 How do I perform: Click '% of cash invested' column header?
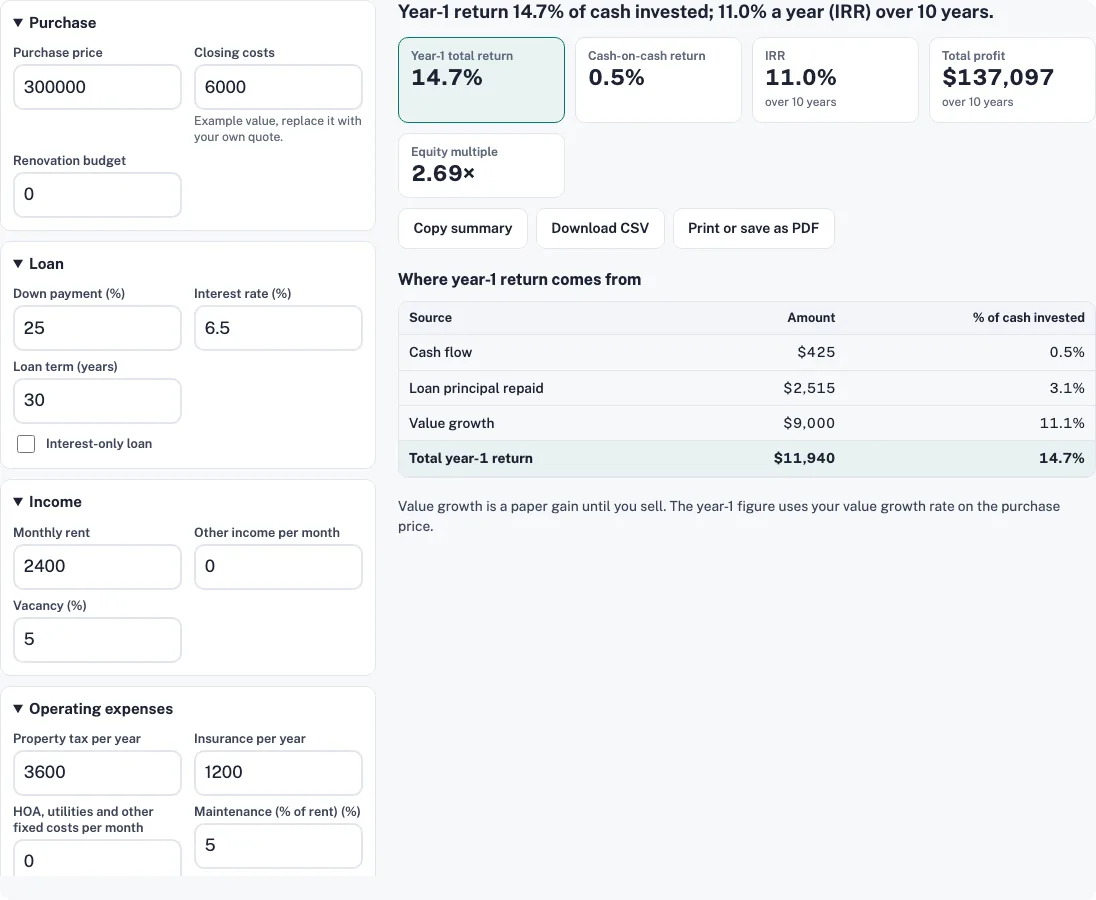(x=1028, y=317)
